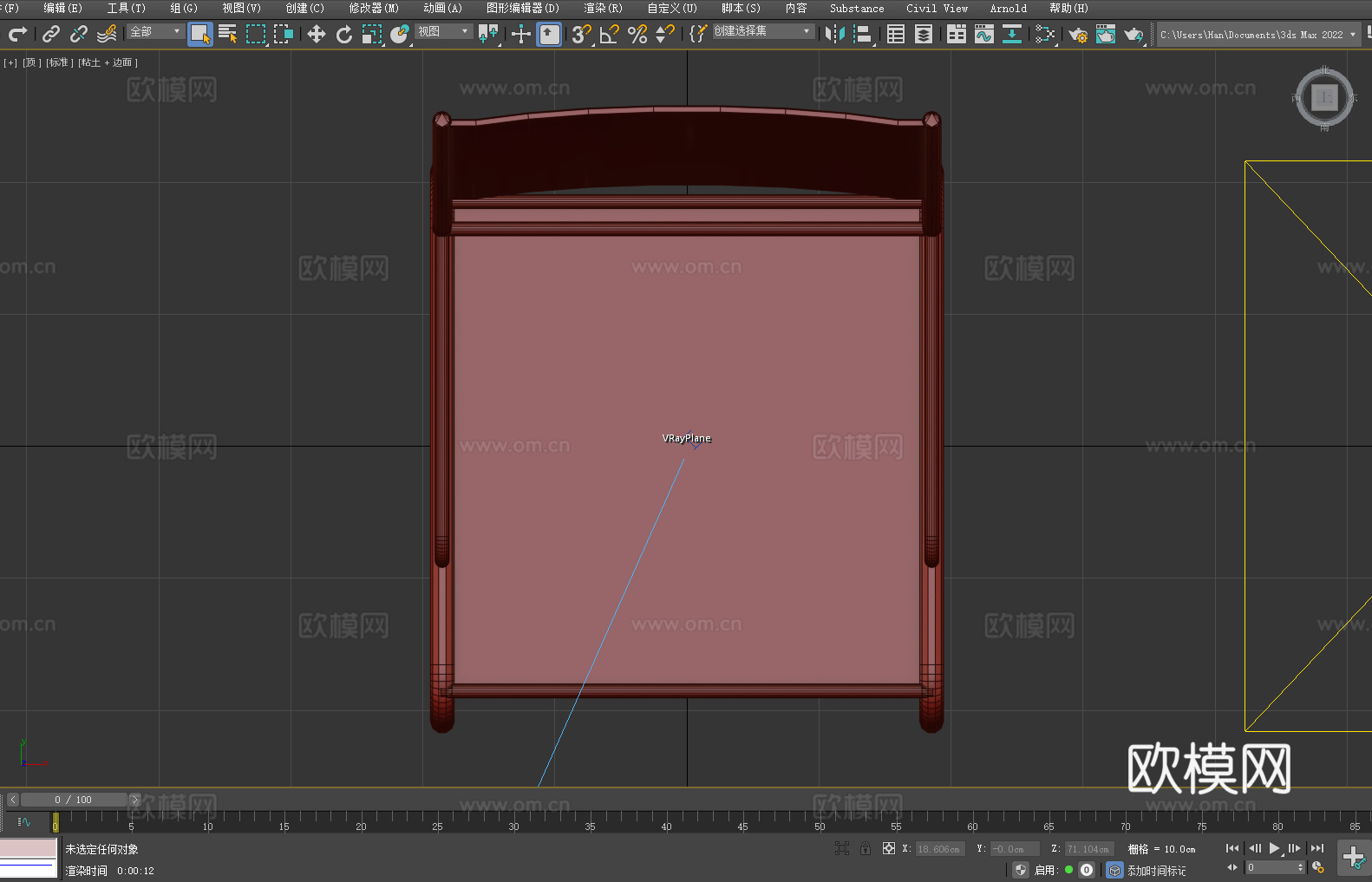The height and width of the screenshot is (882, 1372).
Task: Click the Align tool icon
Action: pos(863,34)
